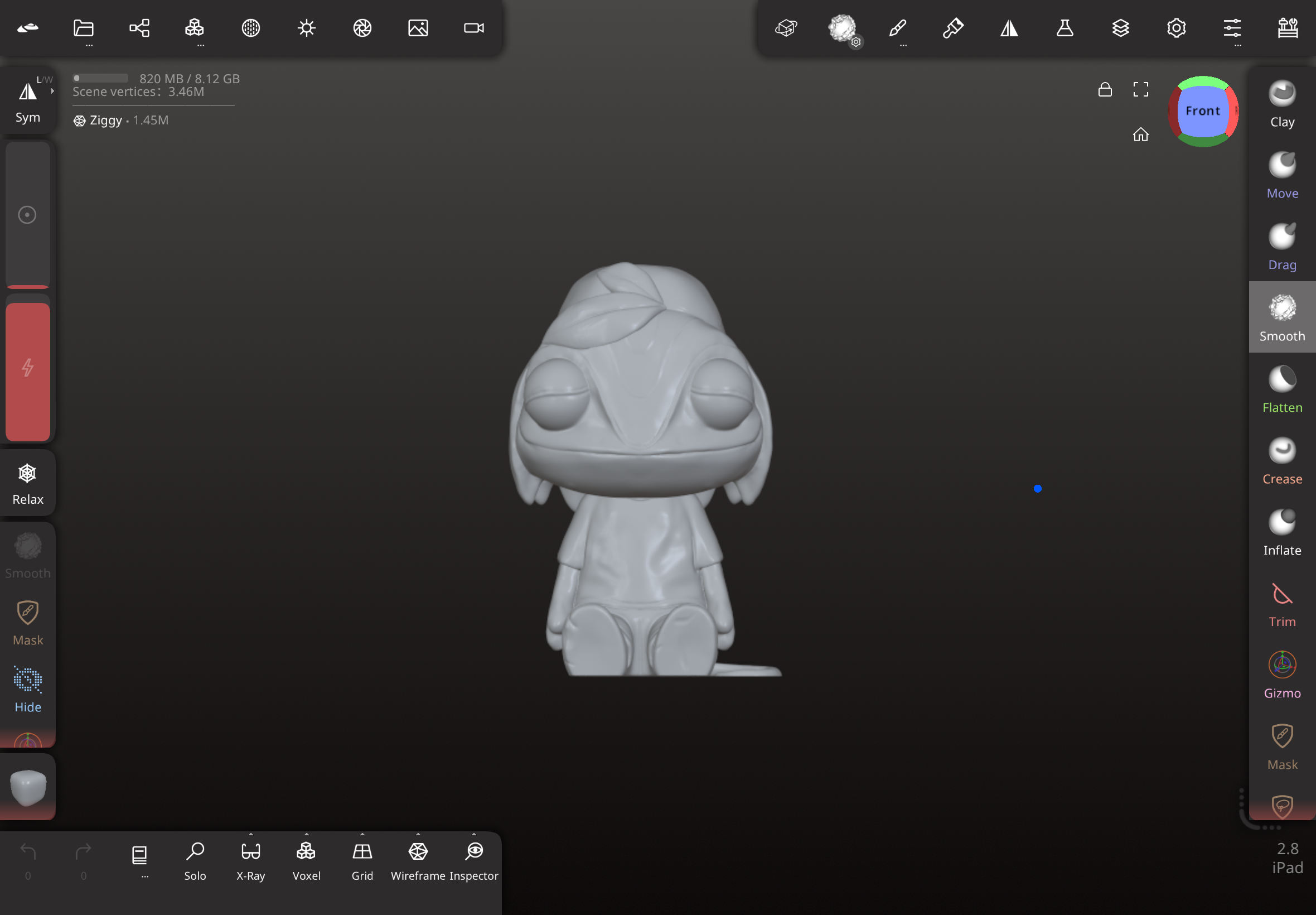Expand the Grid options caret
1316x915 pixels.
(362, 834)
